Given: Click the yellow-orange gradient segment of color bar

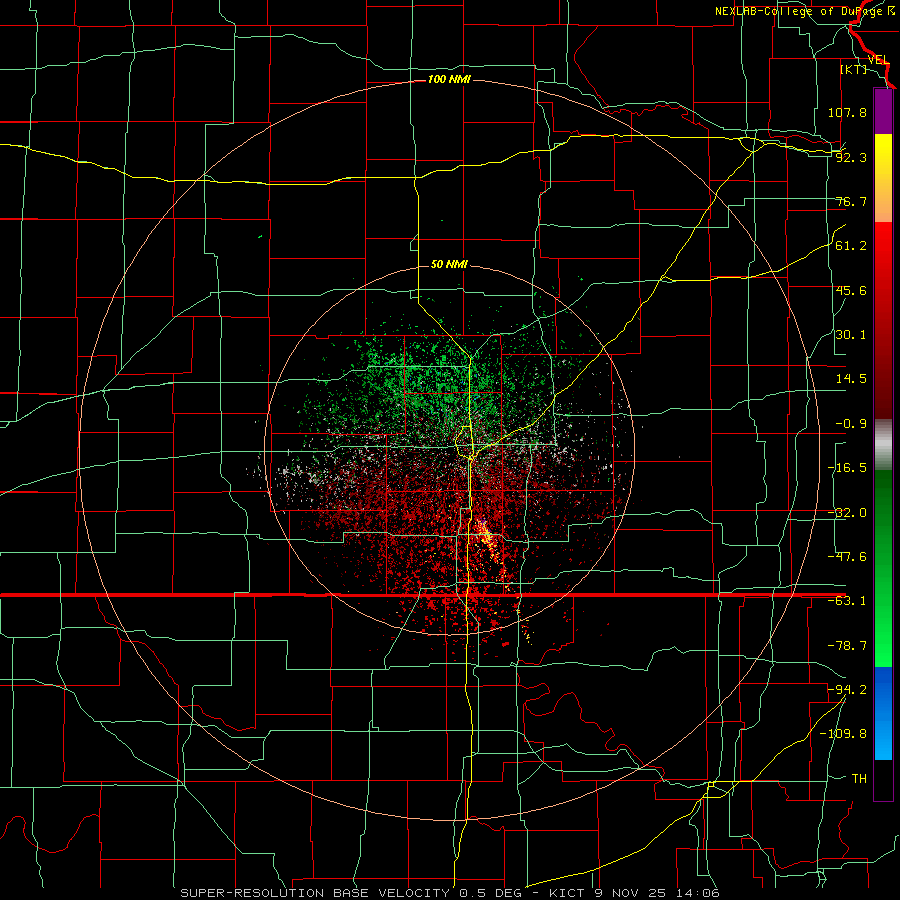Looking at the screenshot, I should click(x=883, y=178).
